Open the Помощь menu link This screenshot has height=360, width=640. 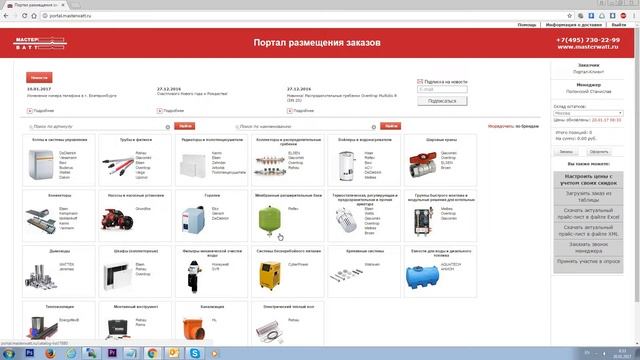527,25
